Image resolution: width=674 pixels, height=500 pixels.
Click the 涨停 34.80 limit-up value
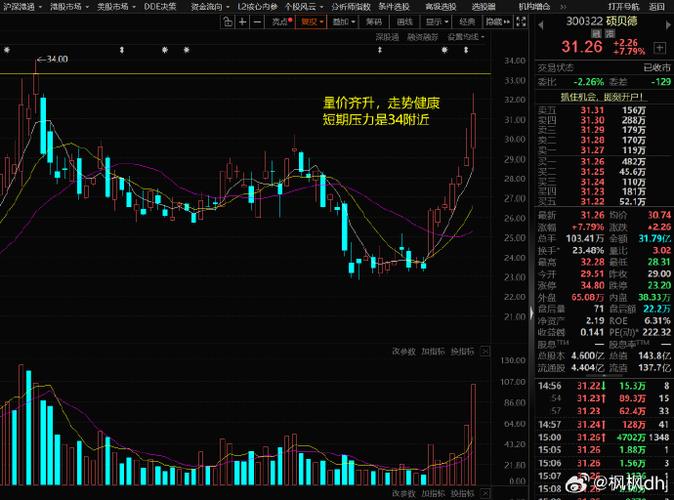tap(588, 285)
